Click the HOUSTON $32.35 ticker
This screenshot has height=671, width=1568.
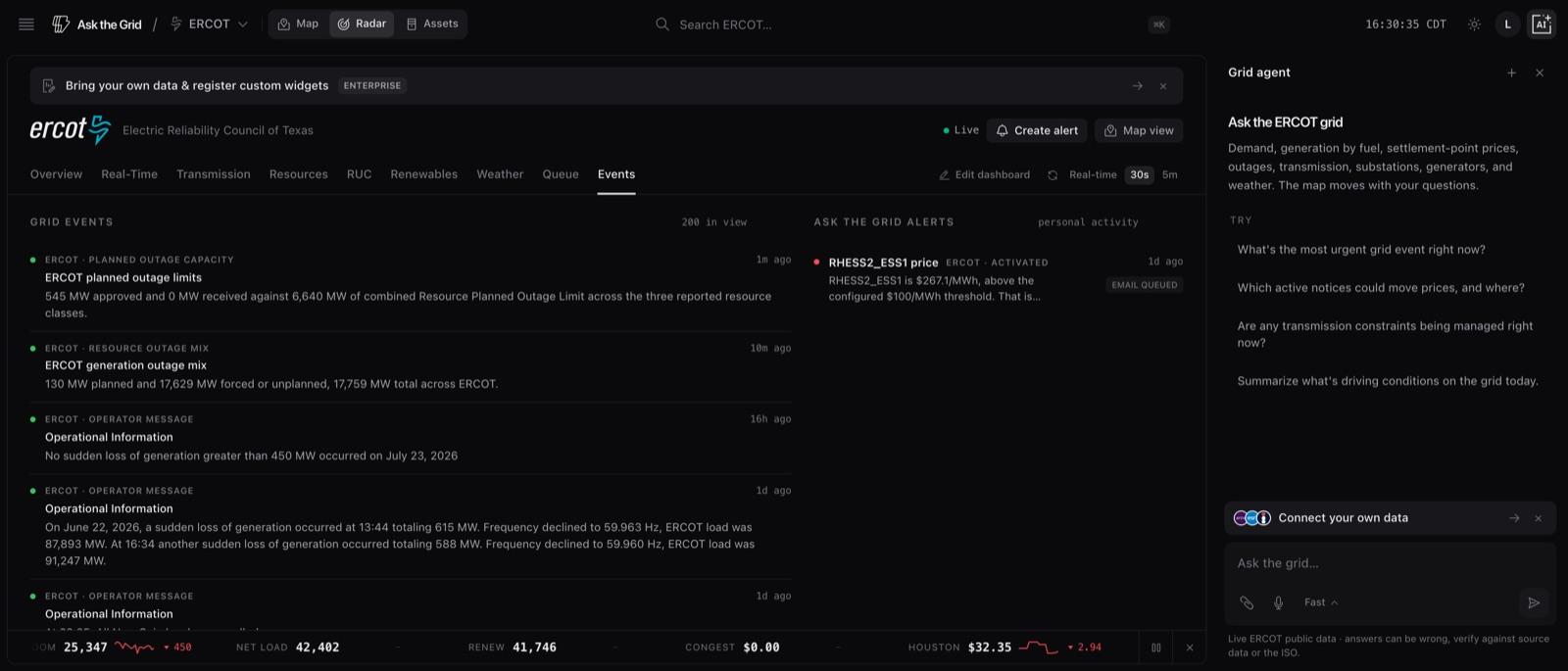coord(1004,647)
